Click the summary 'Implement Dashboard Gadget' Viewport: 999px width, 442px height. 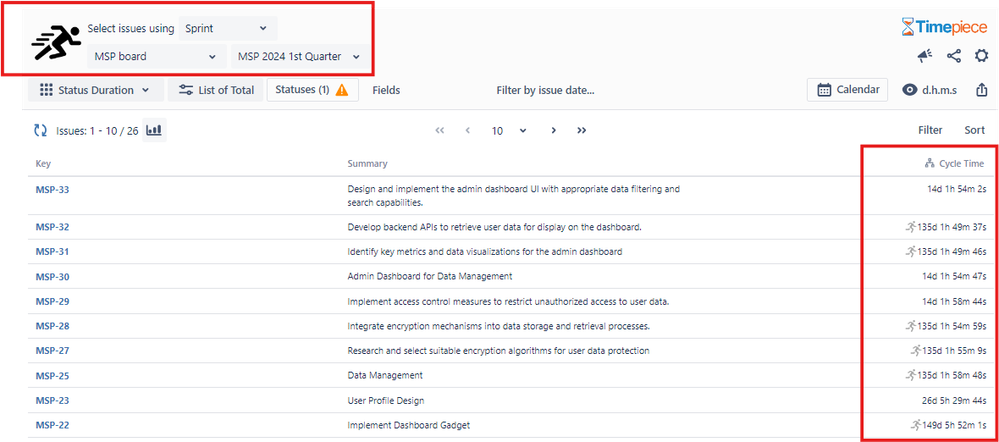coord(409,425)
